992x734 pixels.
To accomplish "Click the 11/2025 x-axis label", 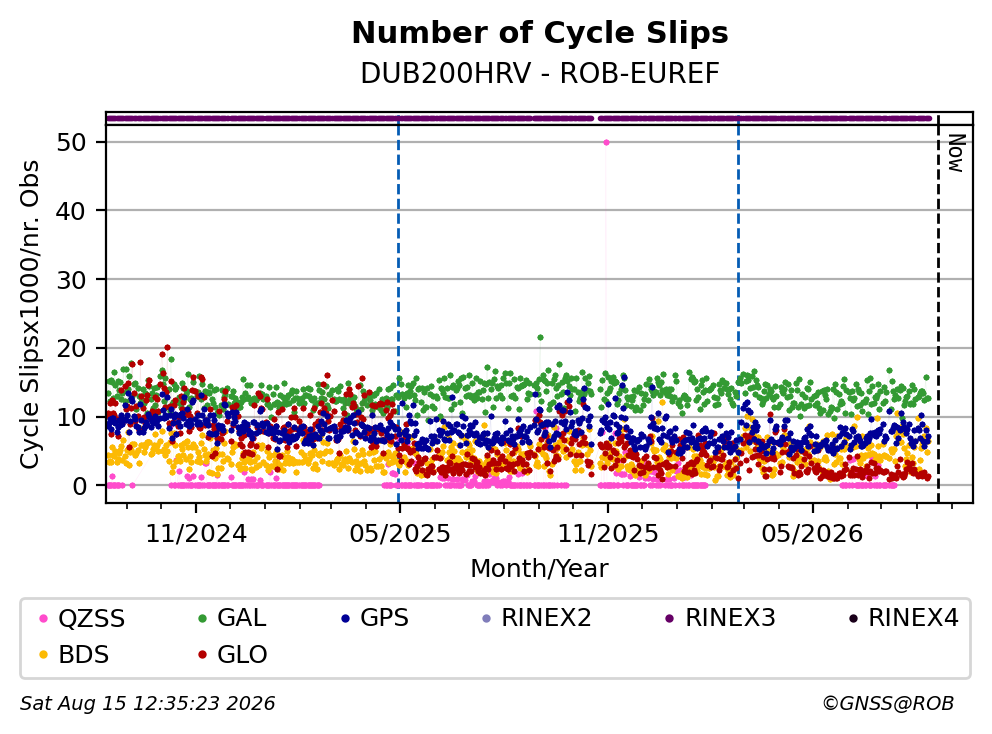I will 608,534.
